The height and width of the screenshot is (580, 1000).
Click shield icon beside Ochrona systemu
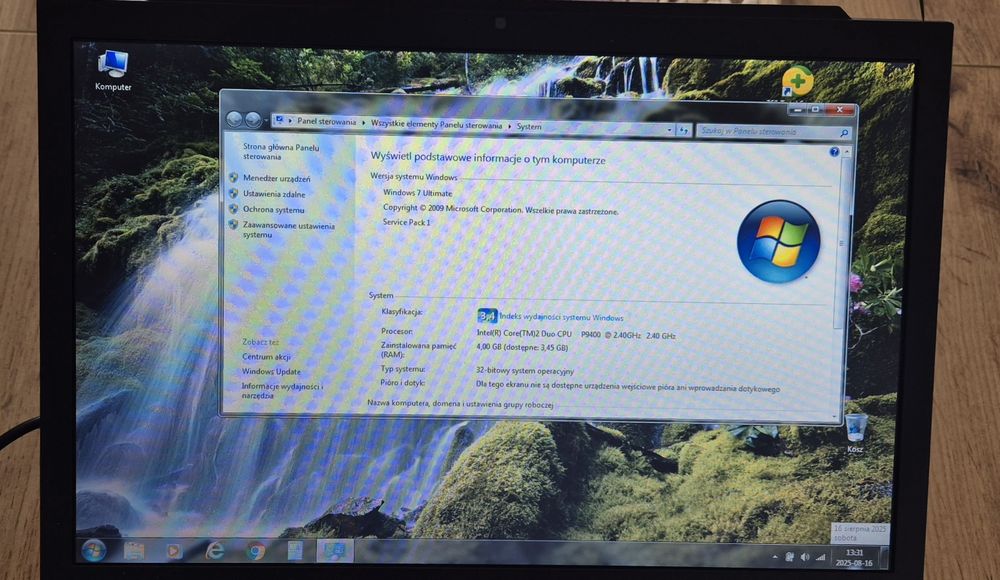(x=233, y=209)
